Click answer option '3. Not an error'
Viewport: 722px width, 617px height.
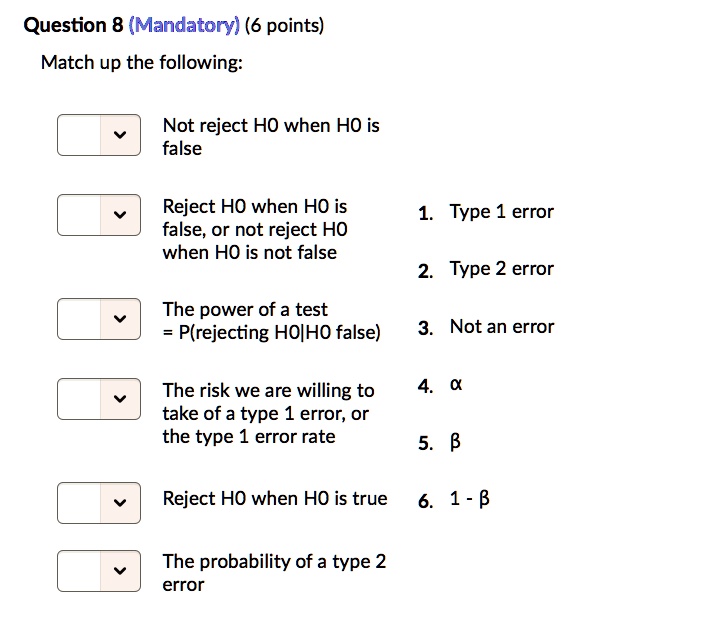[x=486, y=327]
